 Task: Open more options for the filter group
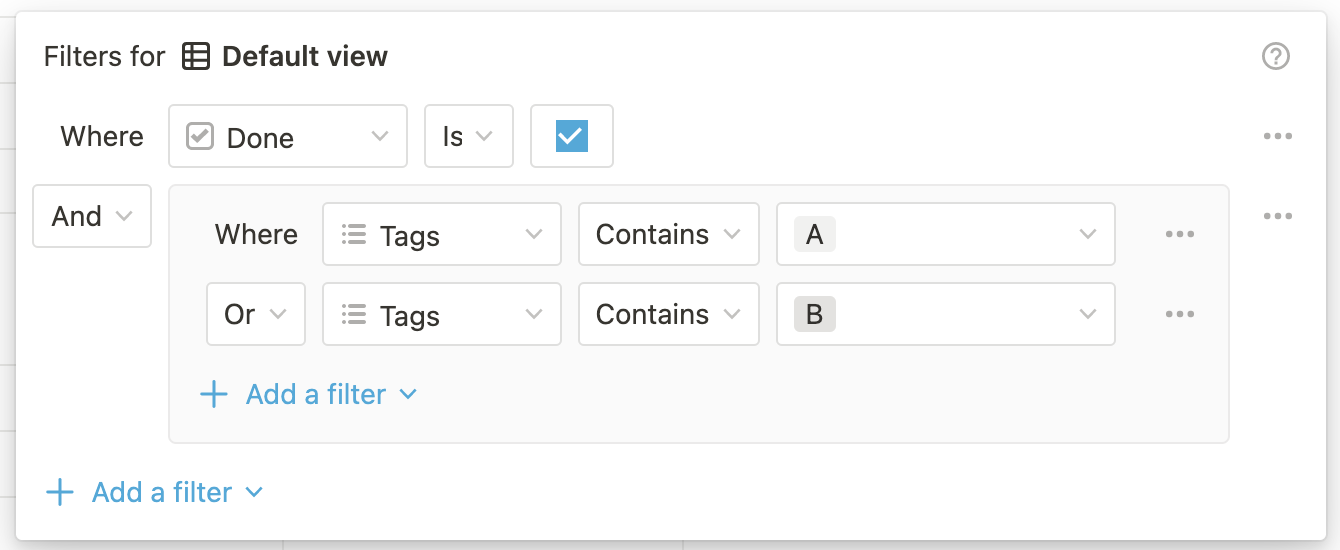click(x=1278, y=216)
